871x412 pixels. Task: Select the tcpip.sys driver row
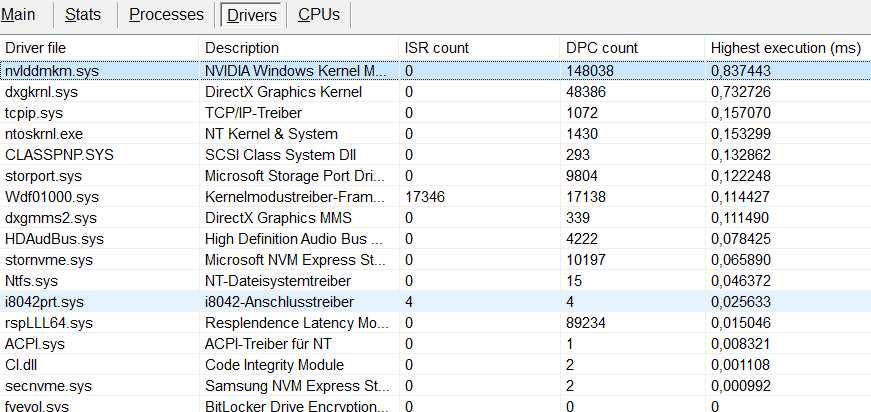click(x=436, y=113)
